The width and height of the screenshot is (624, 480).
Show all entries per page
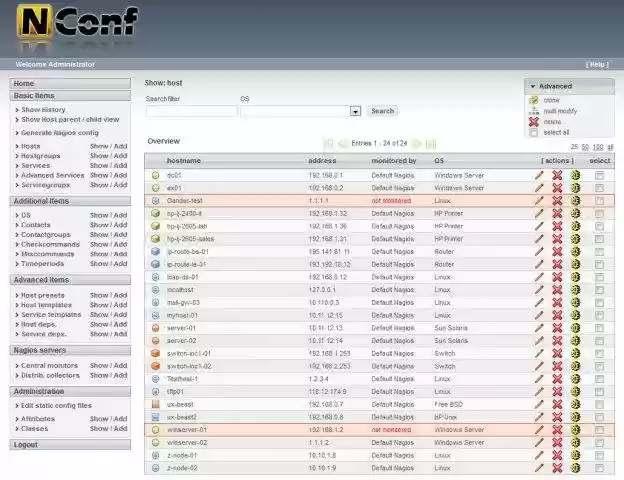610,147
